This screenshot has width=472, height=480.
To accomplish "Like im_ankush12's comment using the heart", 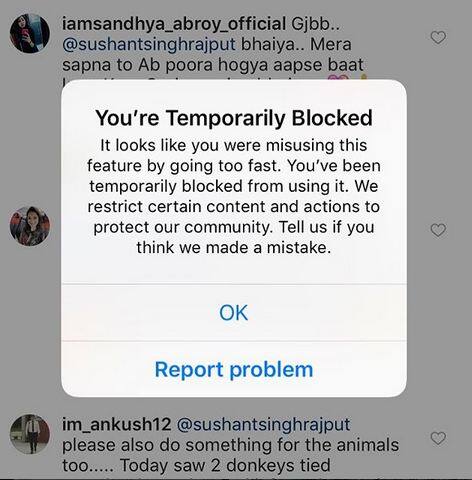I will click(x=438, y=438).
